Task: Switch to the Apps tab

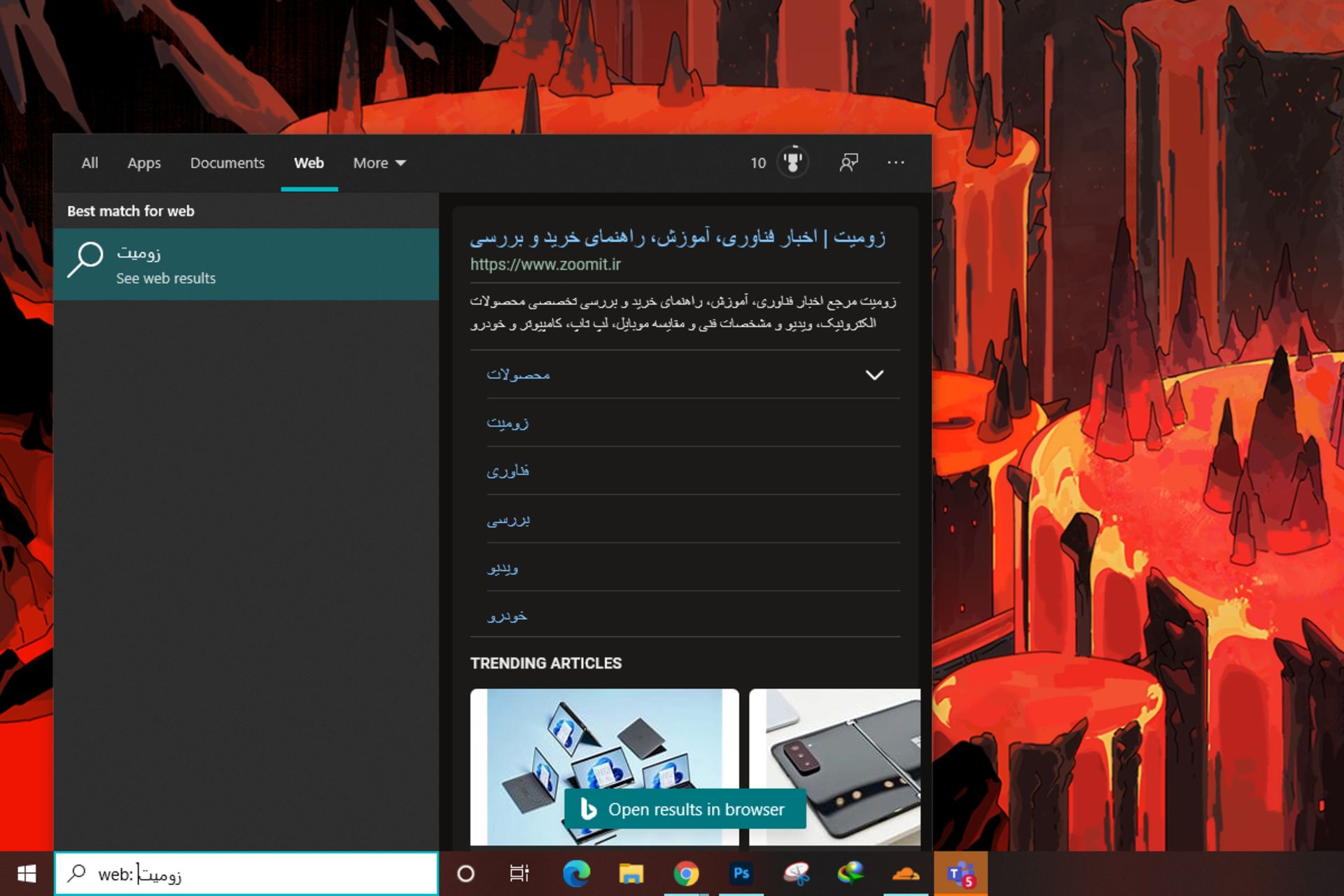Action: click(x=143, y=163)
